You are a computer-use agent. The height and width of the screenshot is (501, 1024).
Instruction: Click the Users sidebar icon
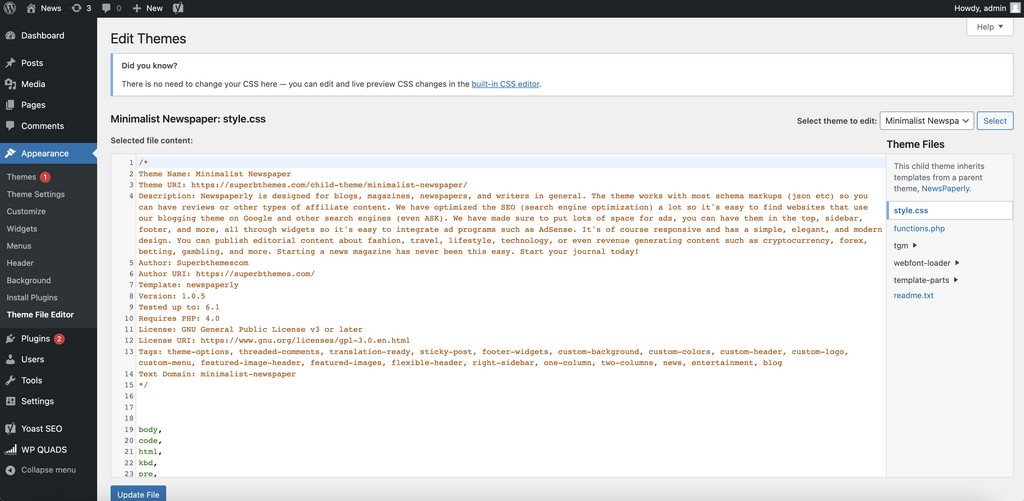pyautogui.click(x=10, y=359)
